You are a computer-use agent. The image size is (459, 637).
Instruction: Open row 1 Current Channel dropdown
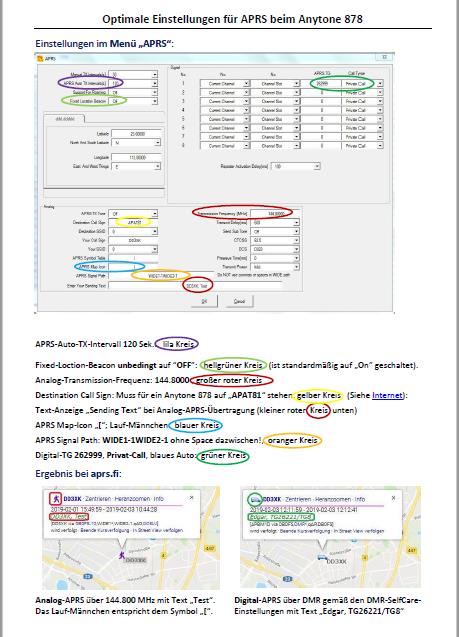(x=246, y=84)
